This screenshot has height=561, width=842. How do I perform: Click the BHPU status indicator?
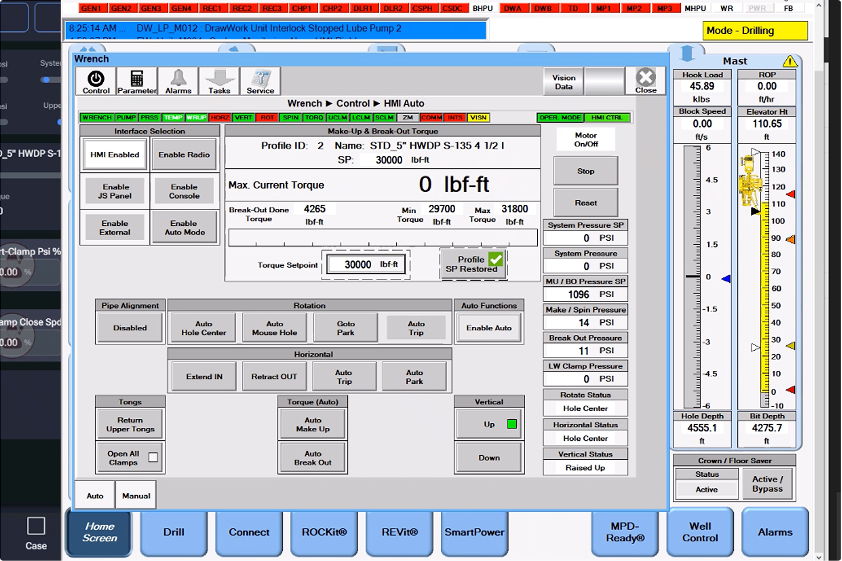[x=483, y=8]
